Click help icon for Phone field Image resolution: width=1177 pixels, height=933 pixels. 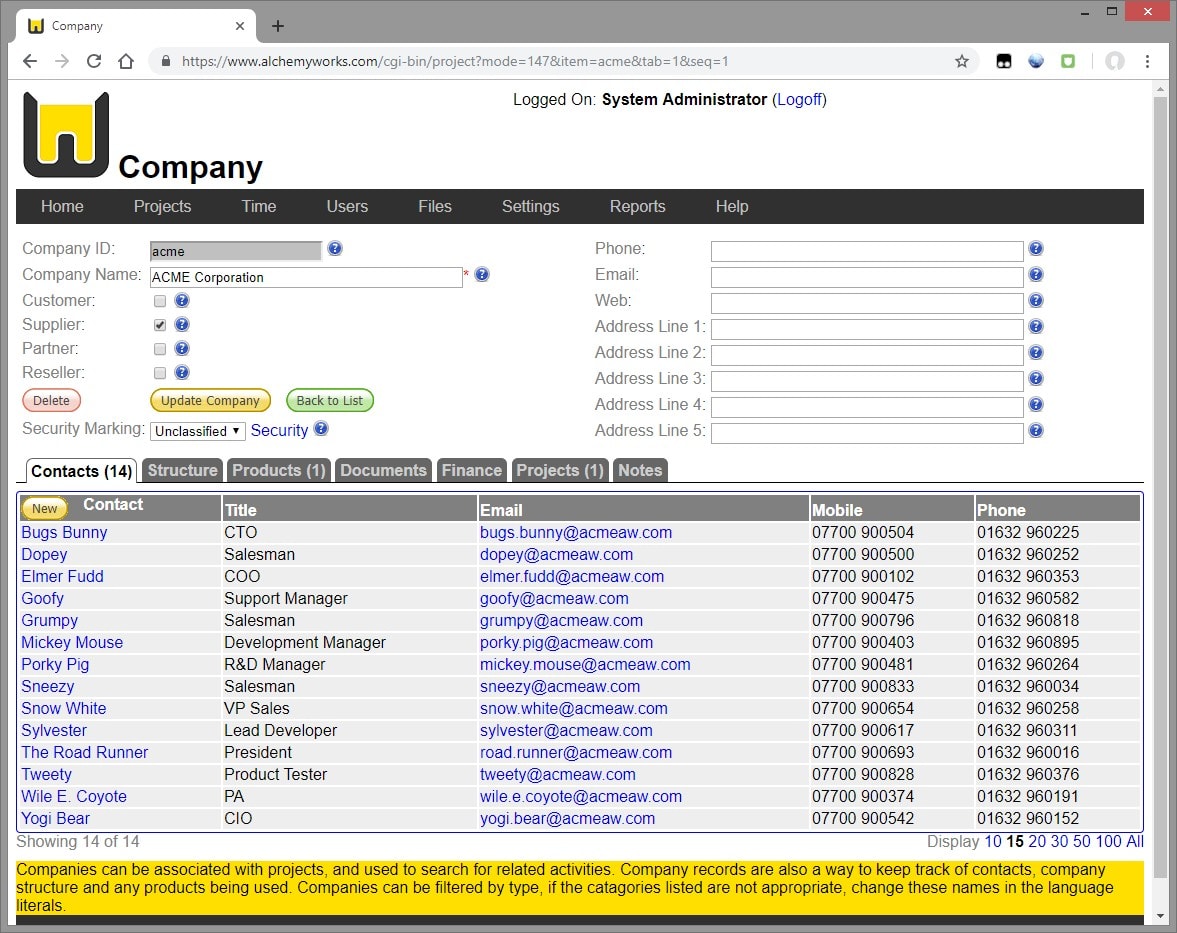pyautogui.click(x=1036, y=248)
